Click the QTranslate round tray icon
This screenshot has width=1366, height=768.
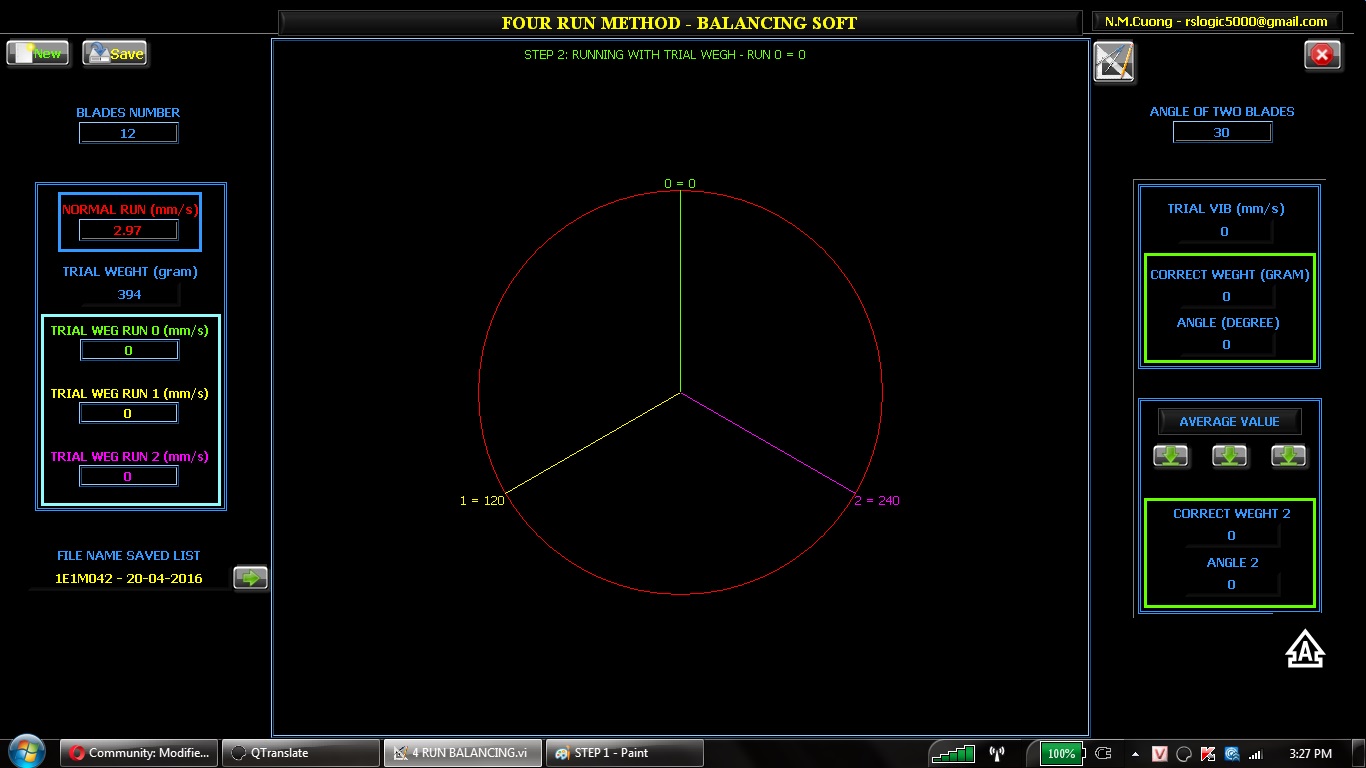(x=1184, y=754)
